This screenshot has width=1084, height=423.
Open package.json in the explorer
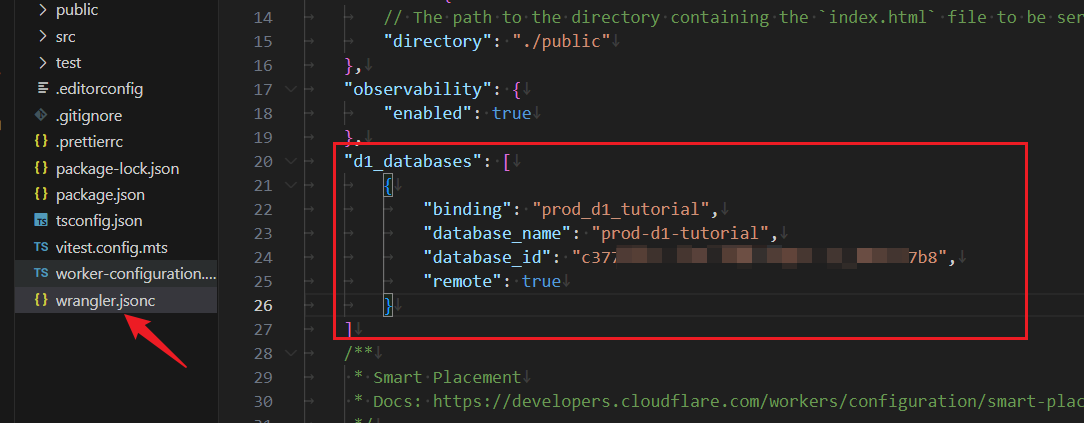[x=100, y=194]
